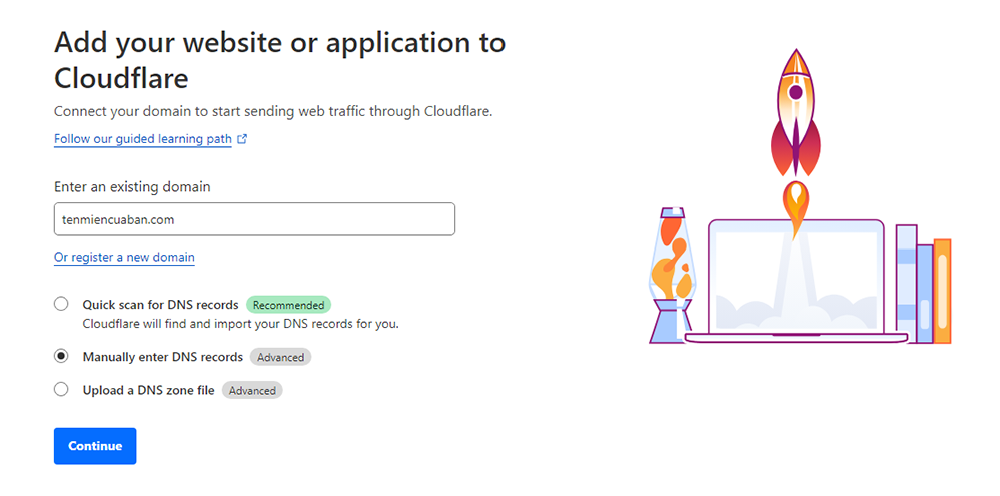Click the lava lamp illustration
Image resolution: width=1000 pixels, height=496 pixels.
coord(670,275)
